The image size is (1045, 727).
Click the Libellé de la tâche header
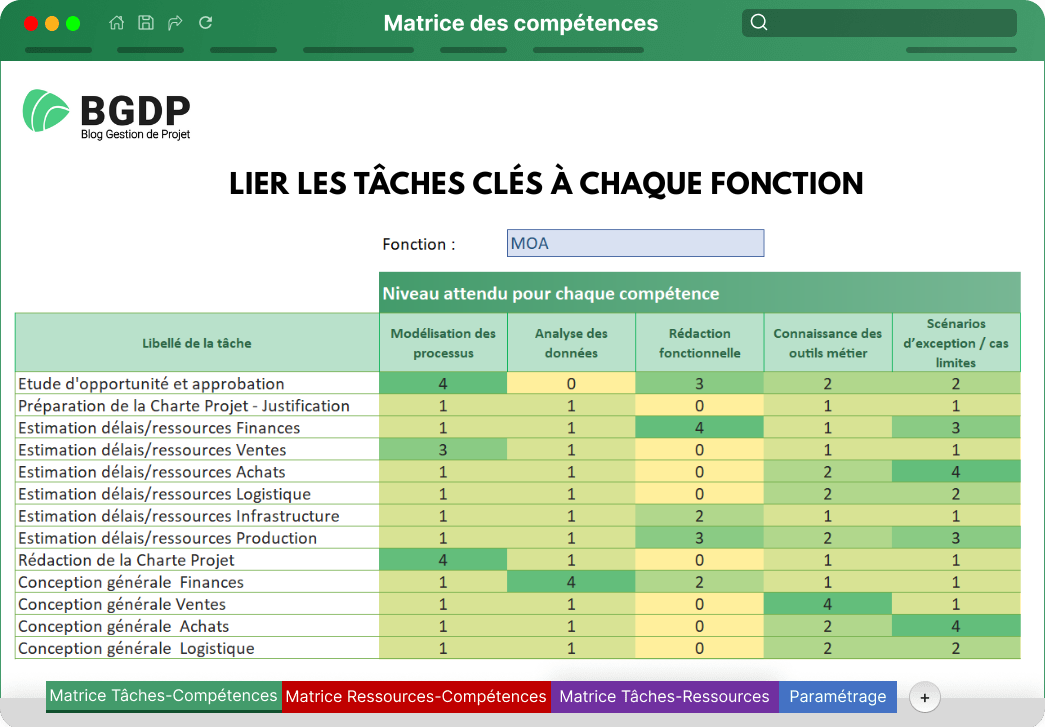tap(197, 343)
